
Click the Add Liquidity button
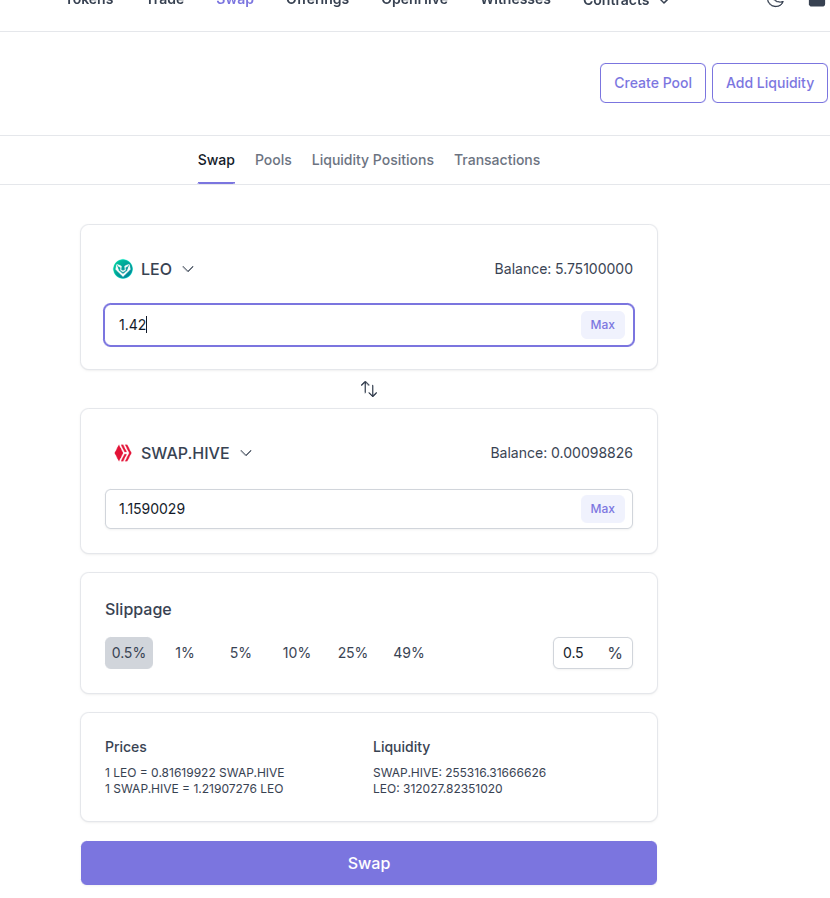click(x=770, y=83)
